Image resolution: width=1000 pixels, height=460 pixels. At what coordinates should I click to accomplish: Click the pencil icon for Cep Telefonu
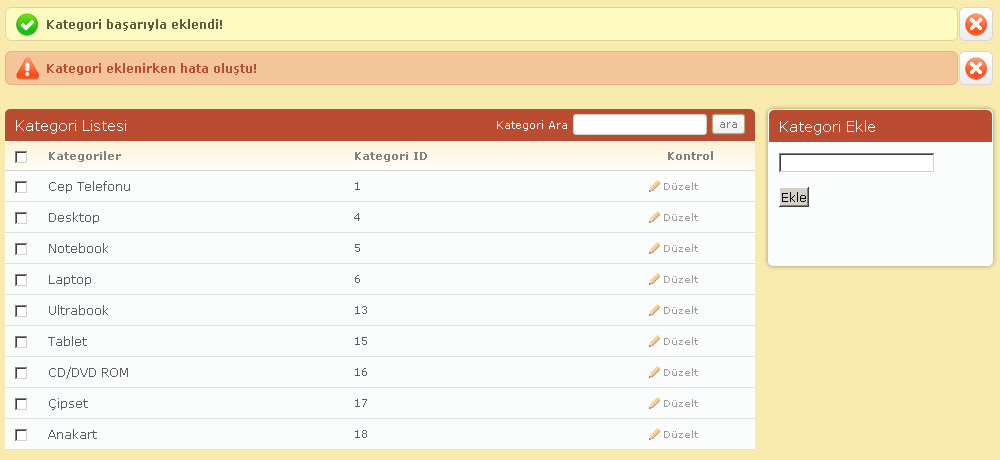654,186
